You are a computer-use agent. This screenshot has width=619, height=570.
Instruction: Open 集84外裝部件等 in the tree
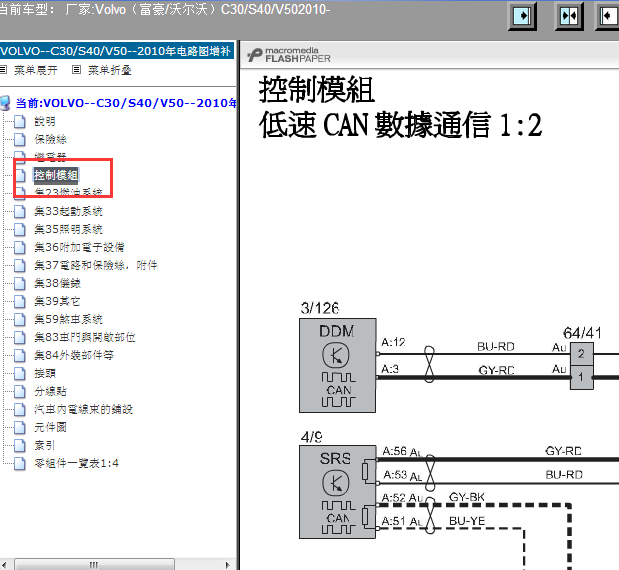(74, 355)
